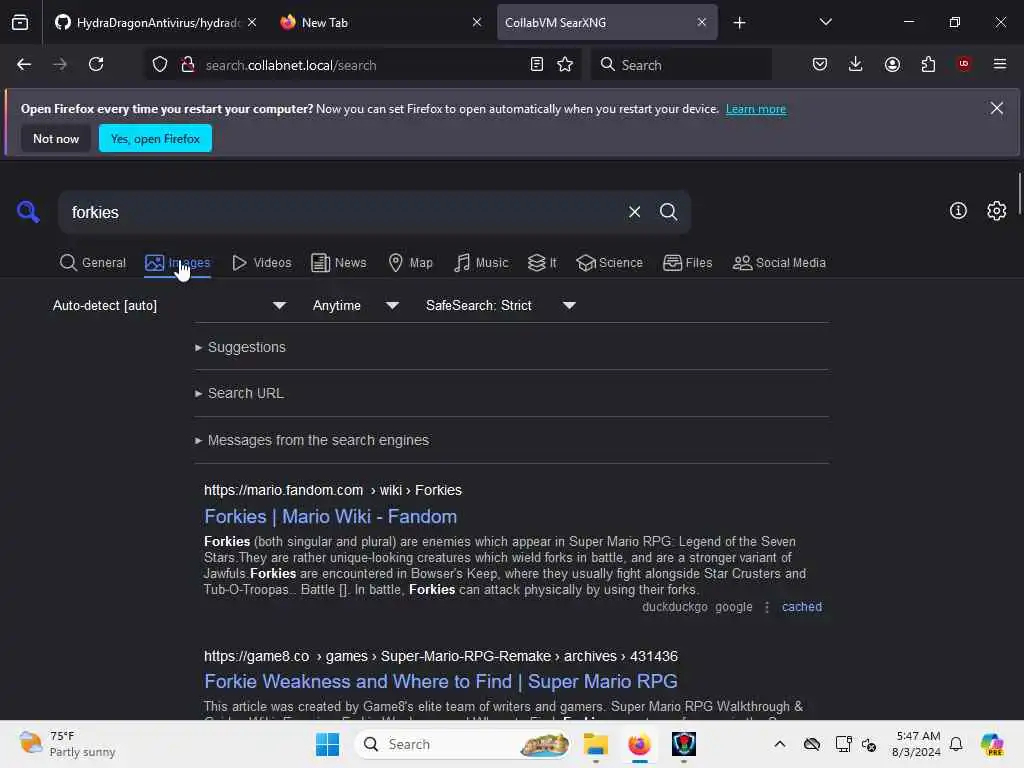This screenshot has width=1024, height=768.
Task: Toggle reader view icon in address bar
Action: click(537, 64)
